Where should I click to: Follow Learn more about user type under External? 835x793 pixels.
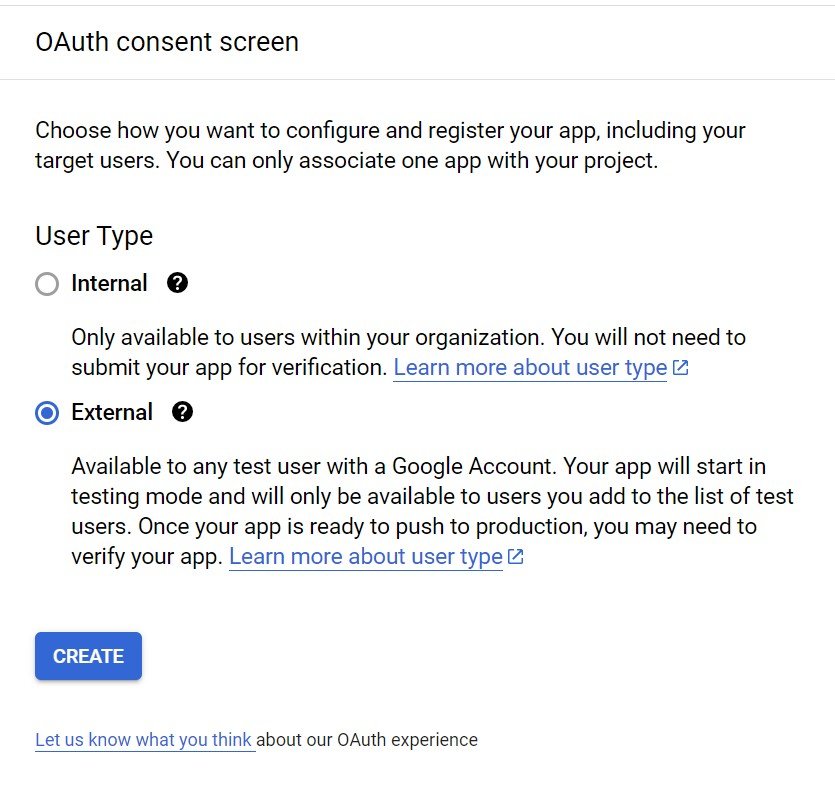(x=365, y=556)
